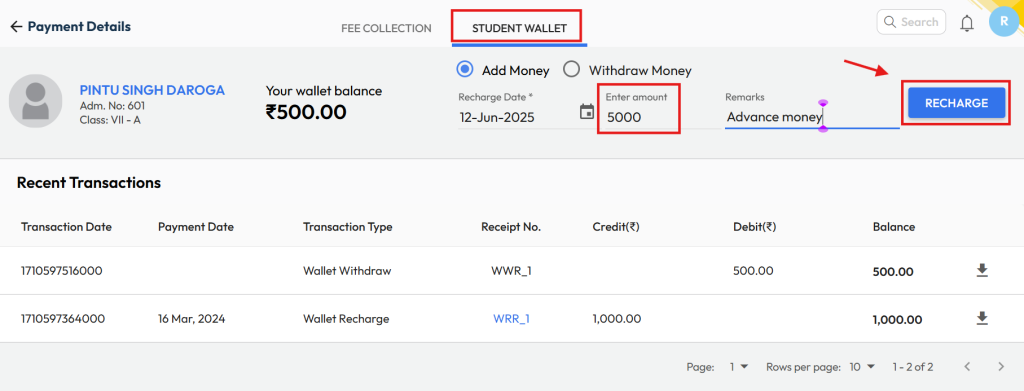Screen dimensions: 1024x391
Task: Download the WWR_1 withdraw receipt
Action: click(982, 270)
